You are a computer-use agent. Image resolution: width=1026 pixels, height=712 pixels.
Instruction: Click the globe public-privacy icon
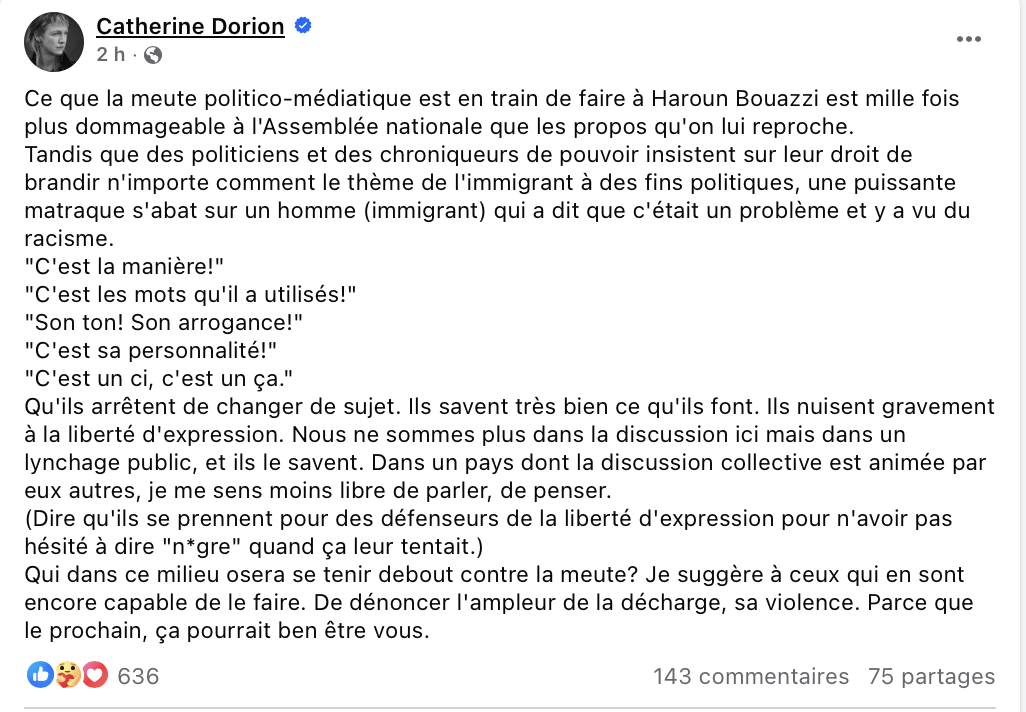(x=152, y=55)
